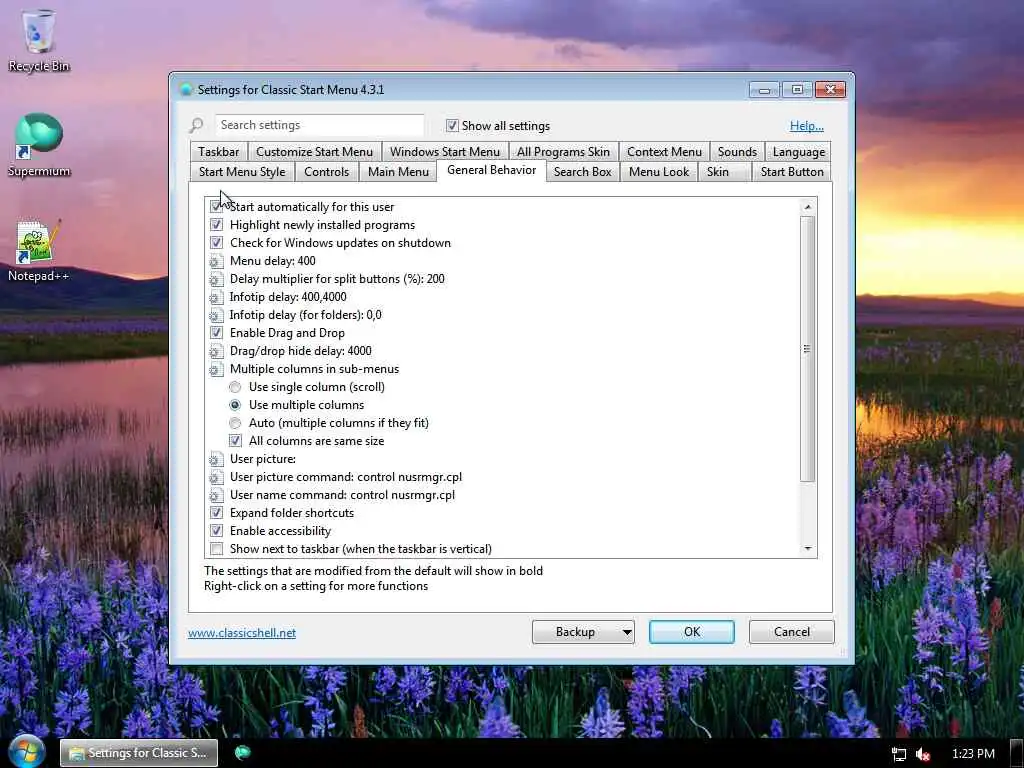Click the gear icon beside User name command

[x=216, y=495]
